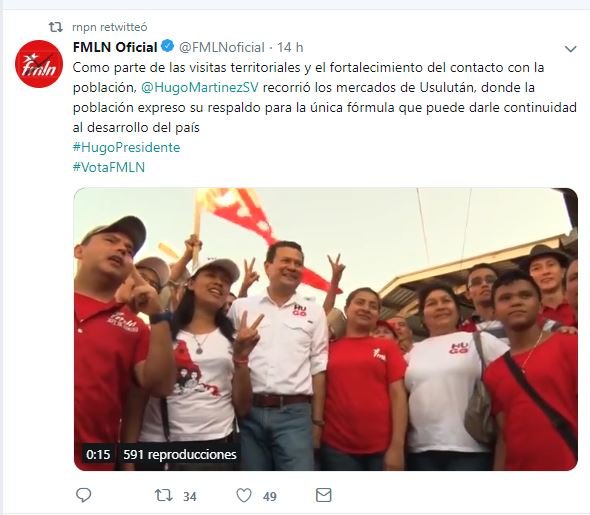
Task: View the 49 likes count
Action: coord(269,497)
